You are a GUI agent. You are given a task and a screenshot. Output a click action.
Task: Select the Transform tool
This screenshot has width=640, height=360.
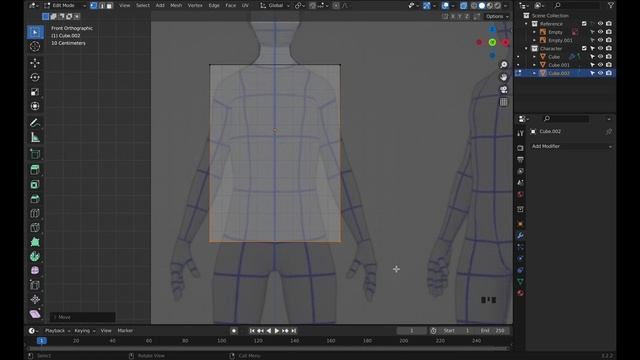click(35, 106)
